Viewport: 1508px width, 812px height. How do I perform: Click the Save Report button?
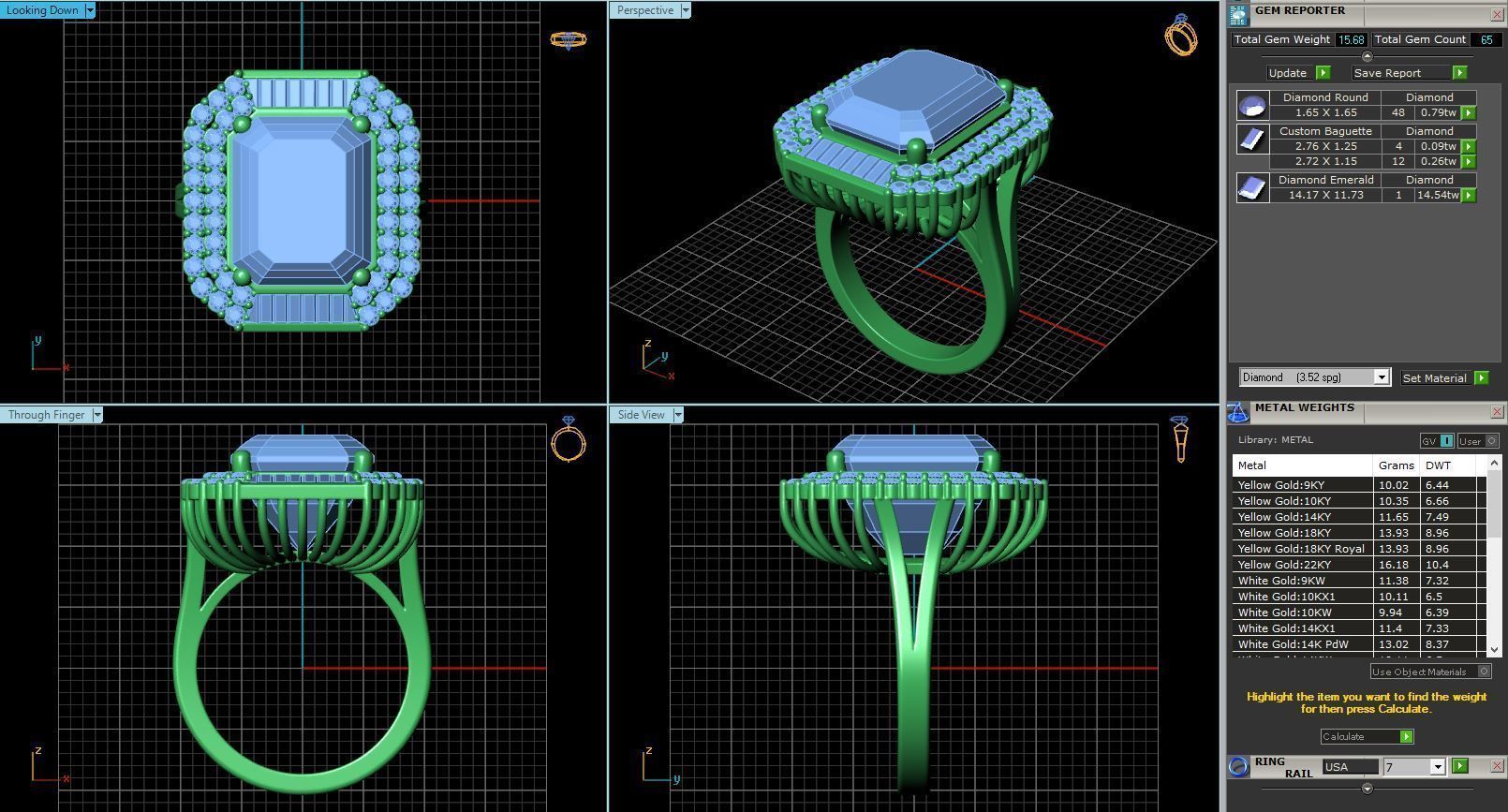click(x=1410, y=73)
